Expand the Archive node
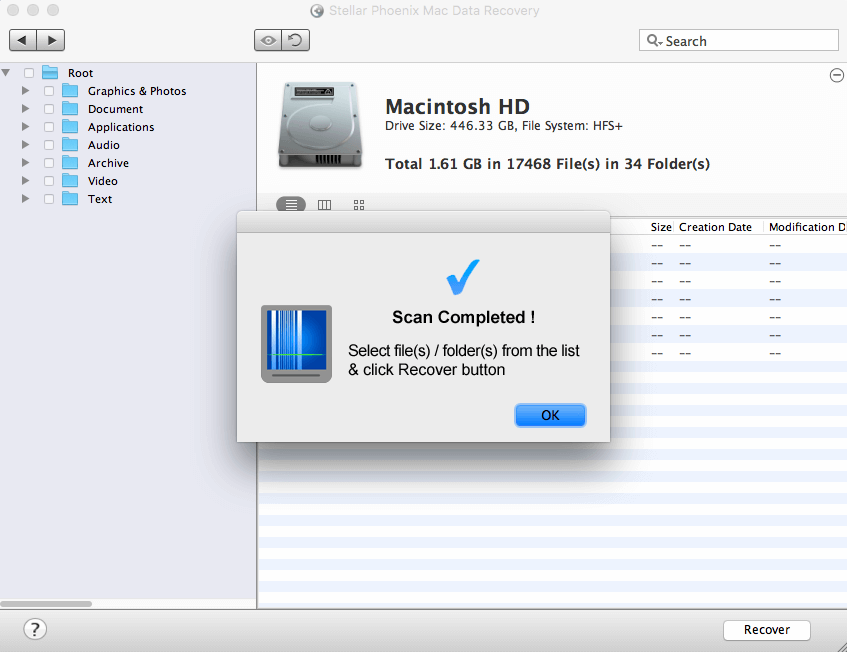Screen dimensions: 847x652 (25, 163)
